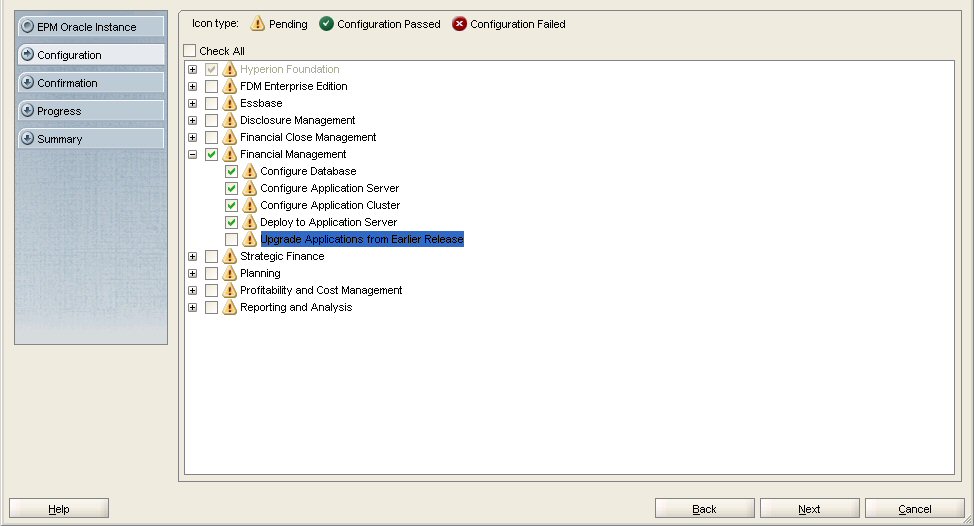Expand the FDM Enterprise Edition node
The height and width of the screenshot is (526, 974).
(193, 86)
